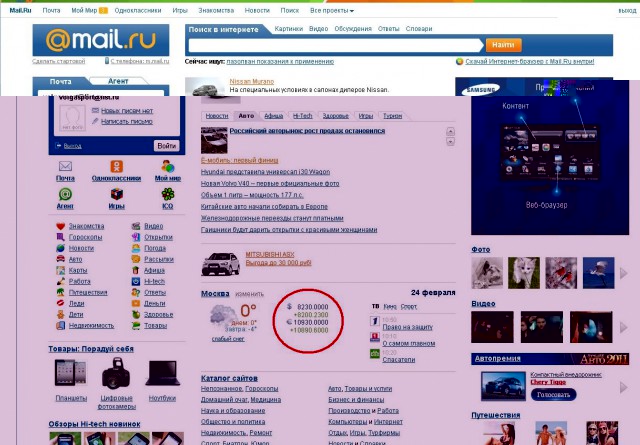The image size is (640, 445).
Task: Launch the Агент green @ icon
Action: (65, 194)
